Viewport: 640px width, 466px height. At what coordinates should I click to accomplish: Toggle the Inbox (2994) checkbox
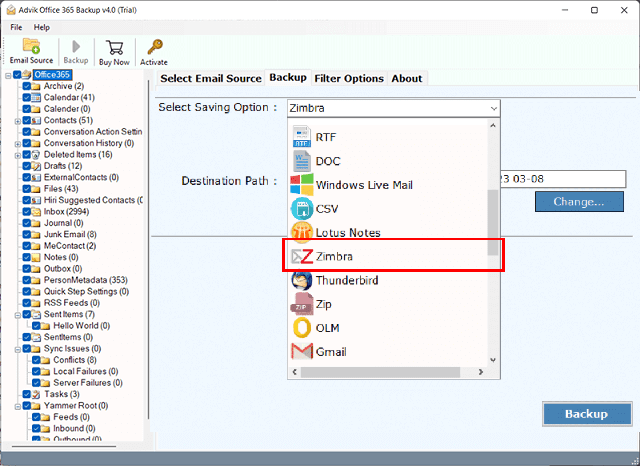coord(27,212)
